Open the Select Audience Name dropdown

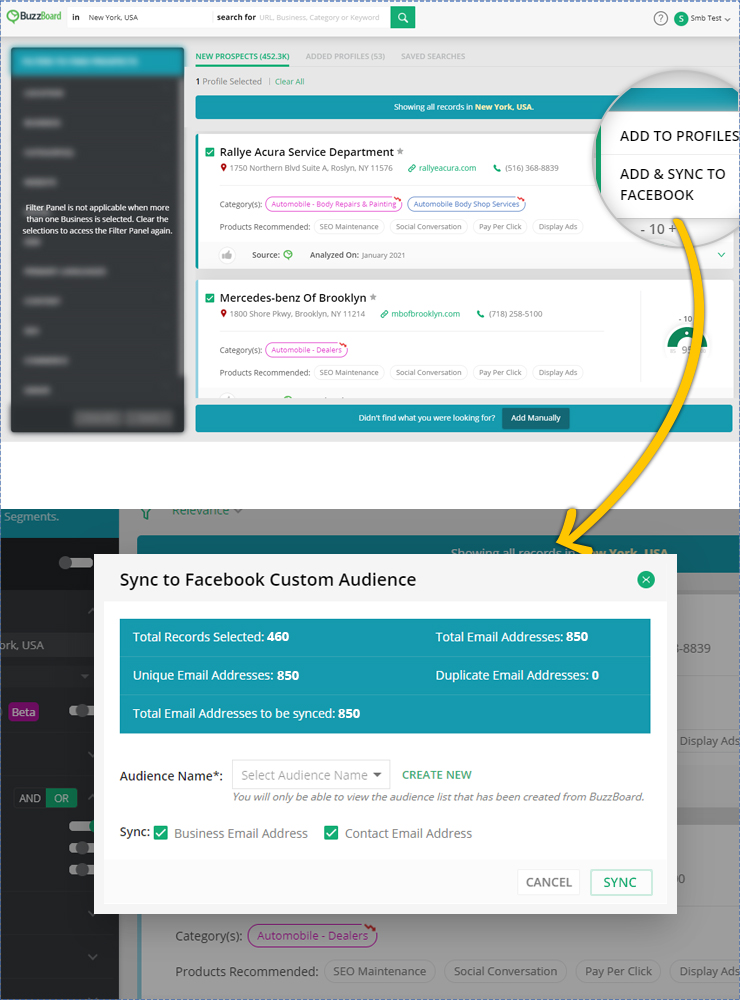[311, 775]
